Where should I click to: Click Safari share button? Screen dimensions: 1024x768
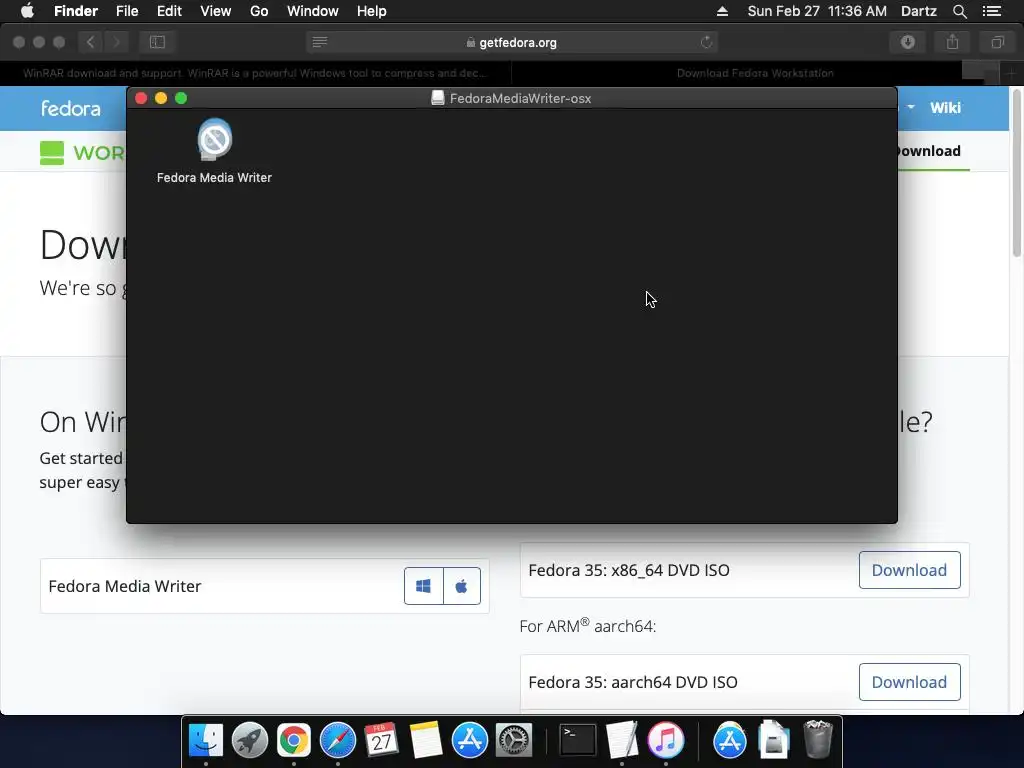pos(952,42)
